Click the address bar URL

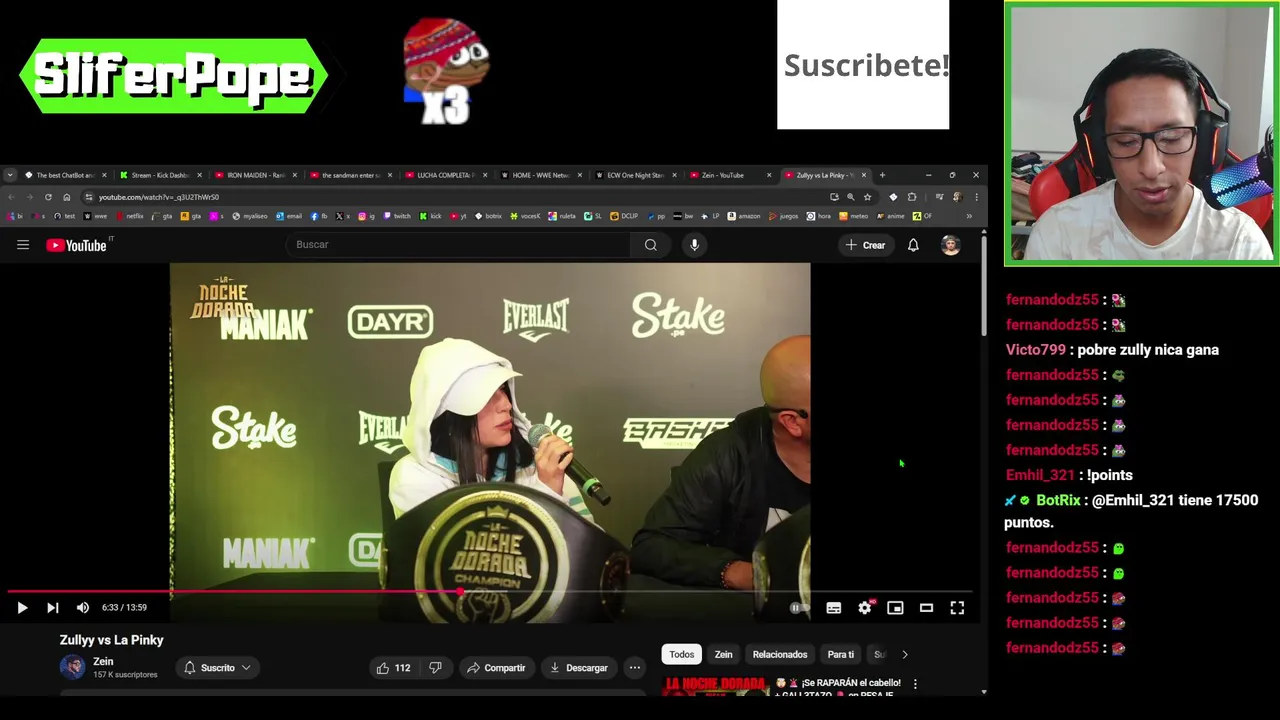[x=159, y=197]
